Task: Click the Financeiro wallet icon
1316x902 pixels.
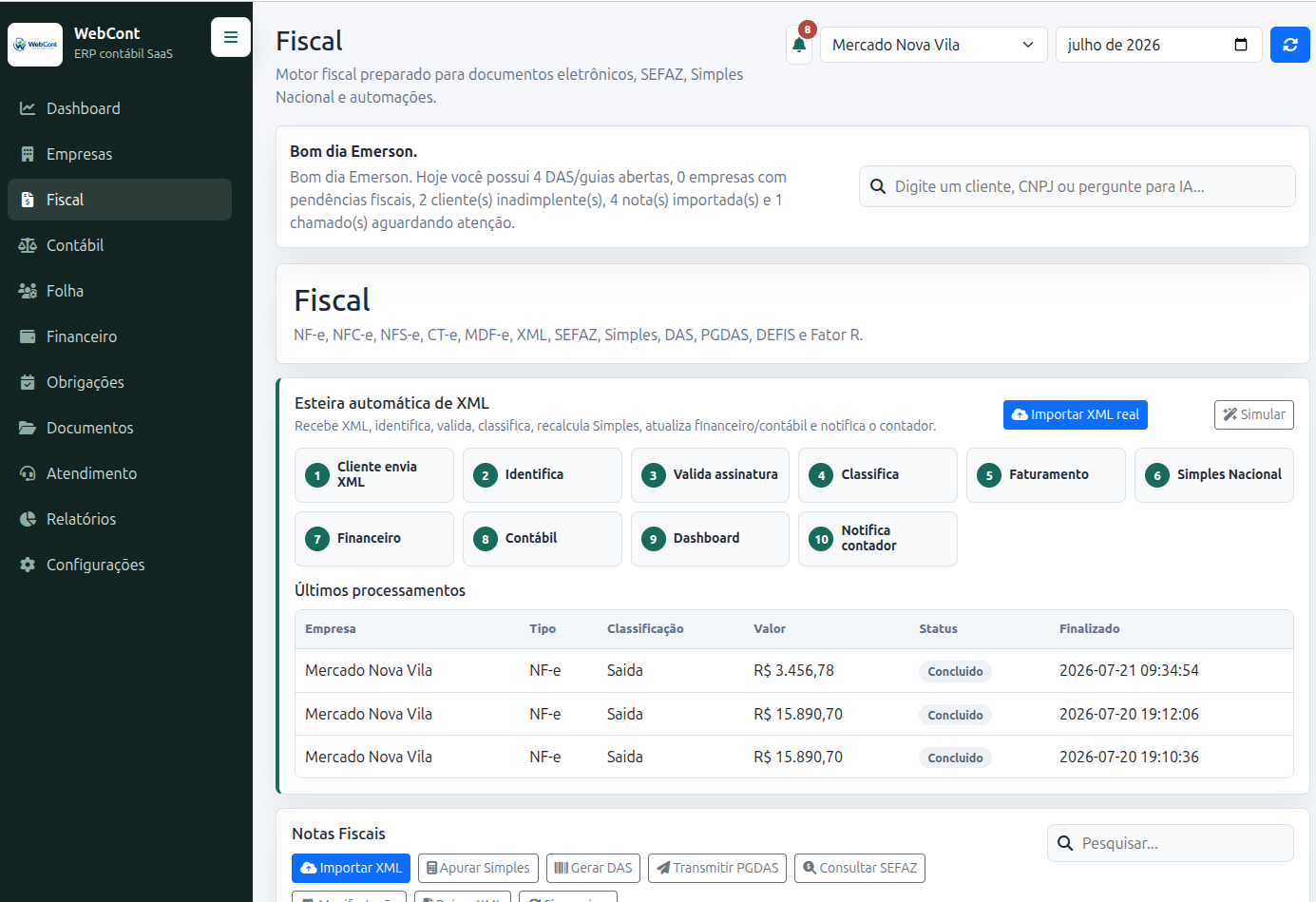Action: 28,336
